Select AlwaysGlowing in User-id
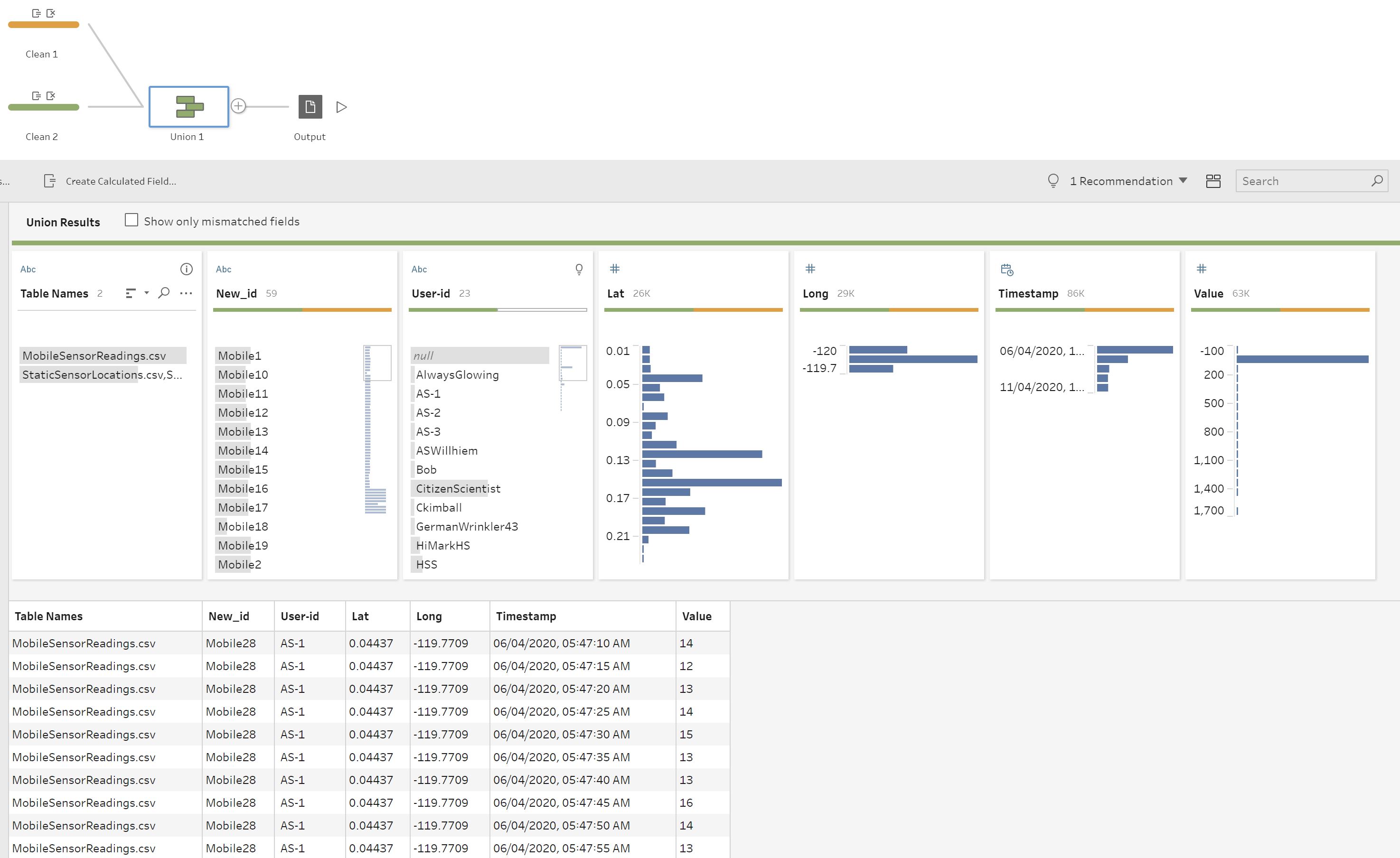Screen dimensions: 1400x858 pyautogui.click(x=457, y=375)
